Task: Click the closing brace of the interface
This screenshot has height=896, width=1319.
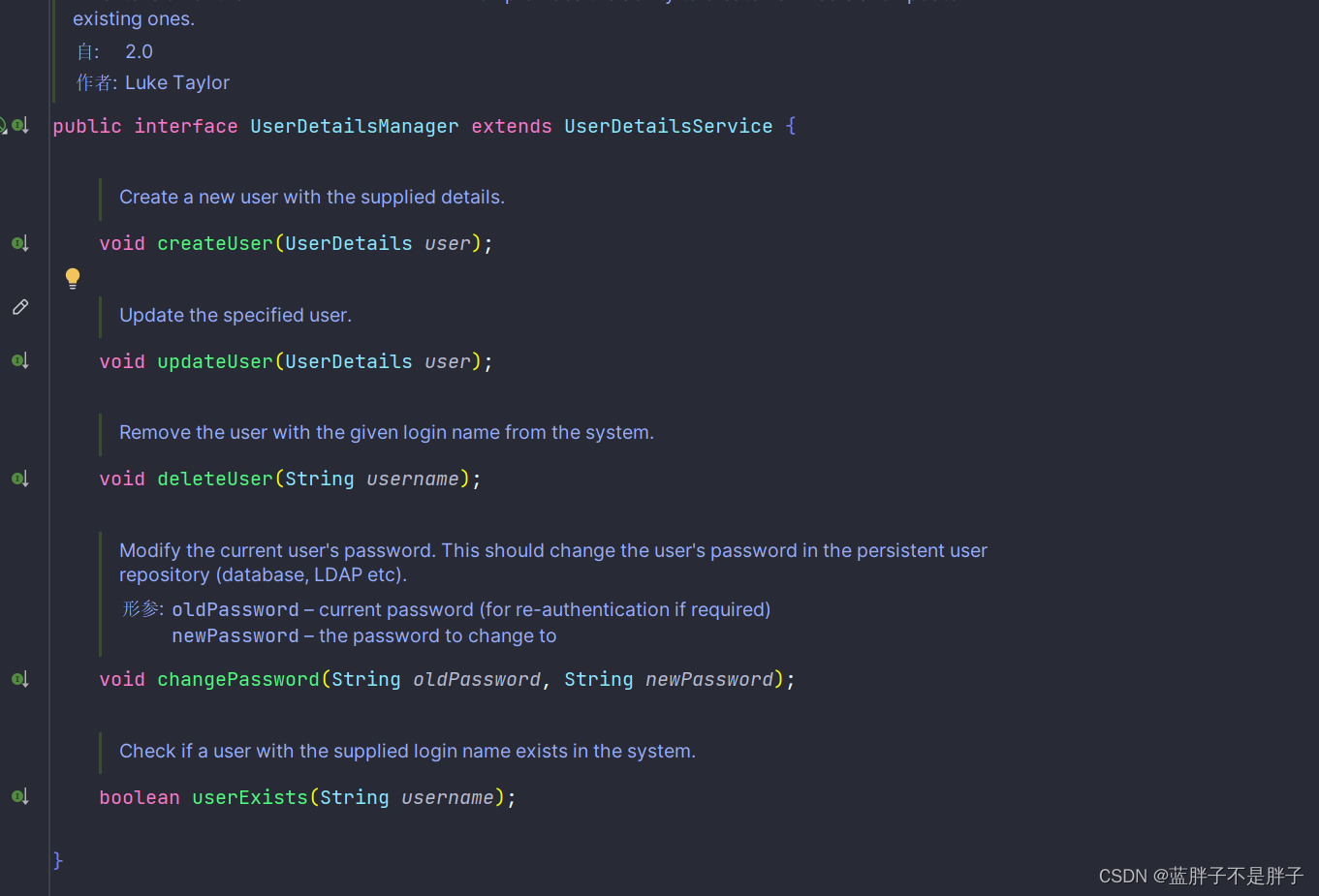Action: click(58, 860)
